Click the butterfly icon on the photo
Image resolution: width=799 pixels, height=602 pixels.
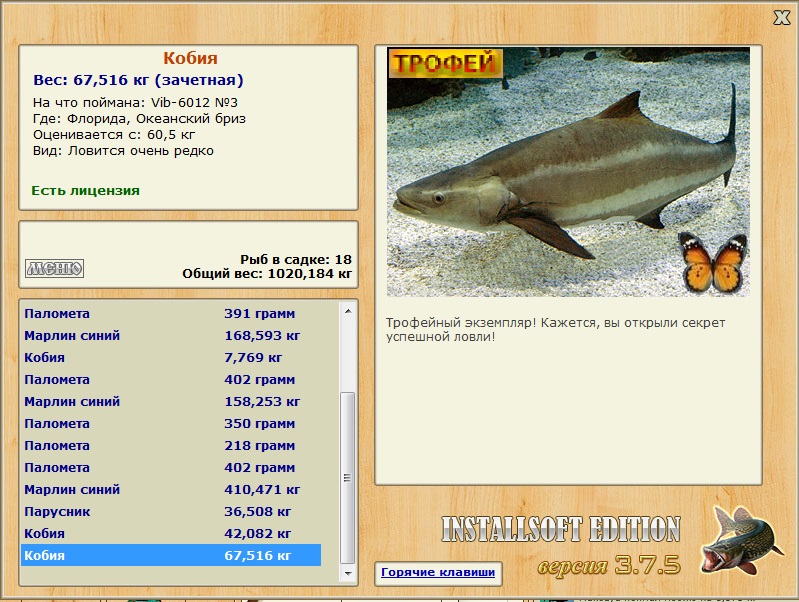713,263
